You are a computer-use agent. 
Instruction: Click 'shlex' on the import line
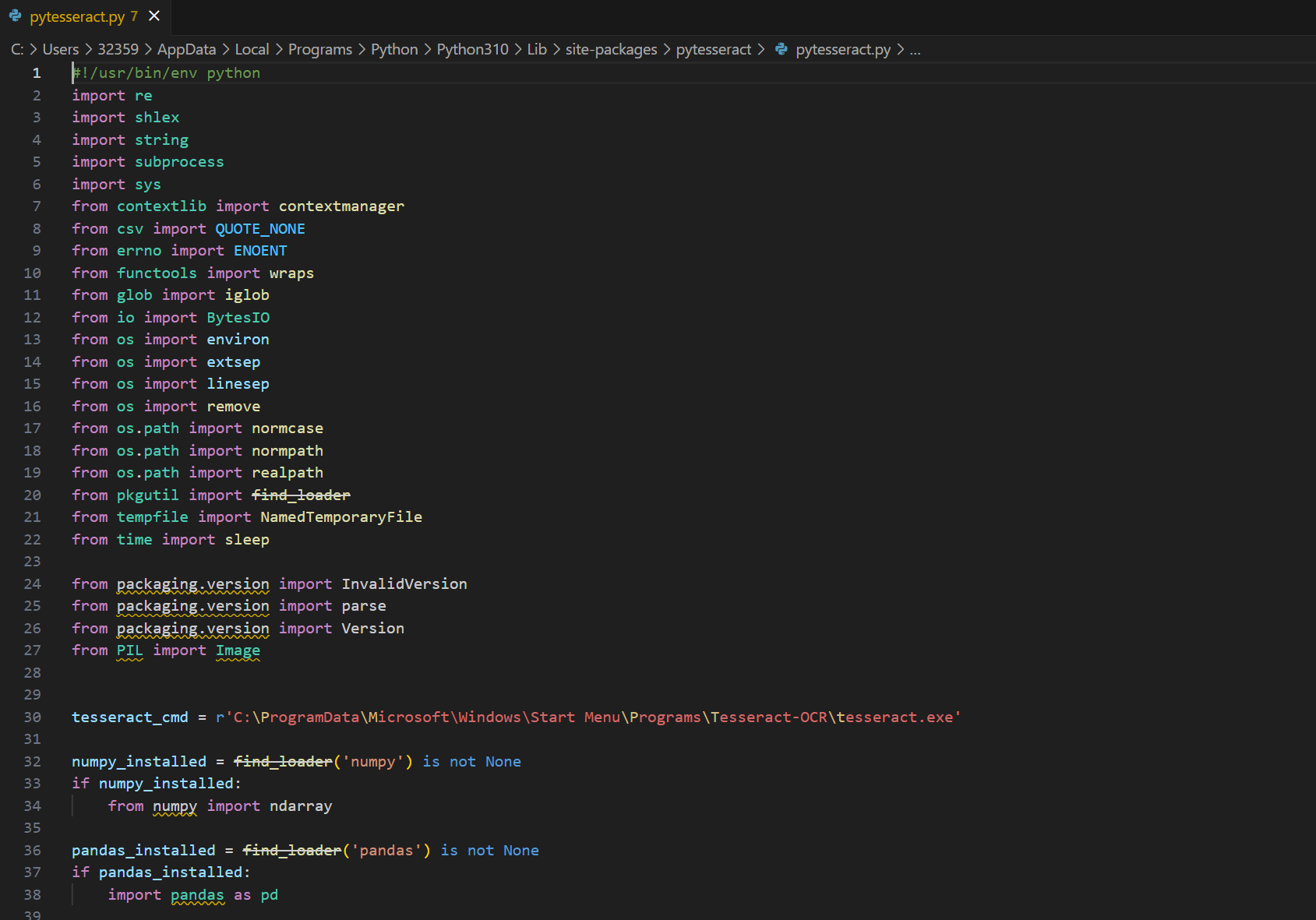click(157, 117)
